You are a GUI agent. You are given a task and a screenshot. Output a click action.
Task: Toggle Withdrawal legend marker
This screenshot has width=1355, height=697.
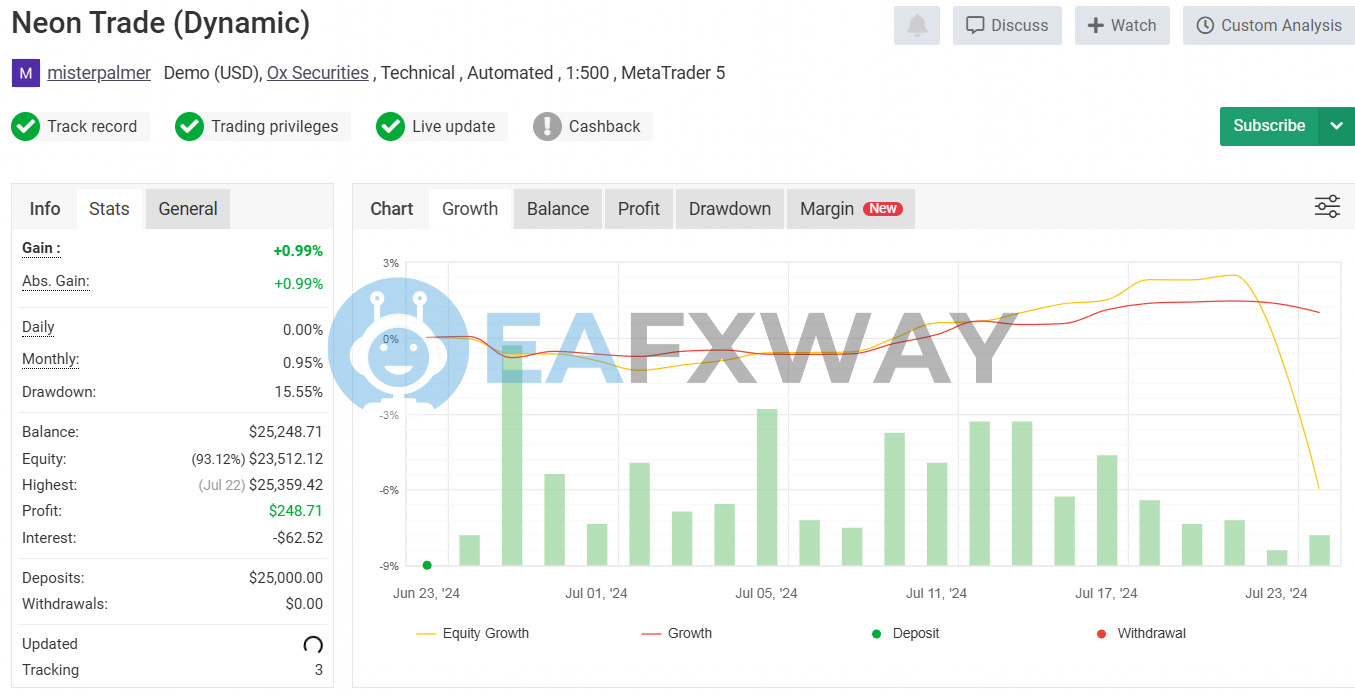coord(1141,633)
